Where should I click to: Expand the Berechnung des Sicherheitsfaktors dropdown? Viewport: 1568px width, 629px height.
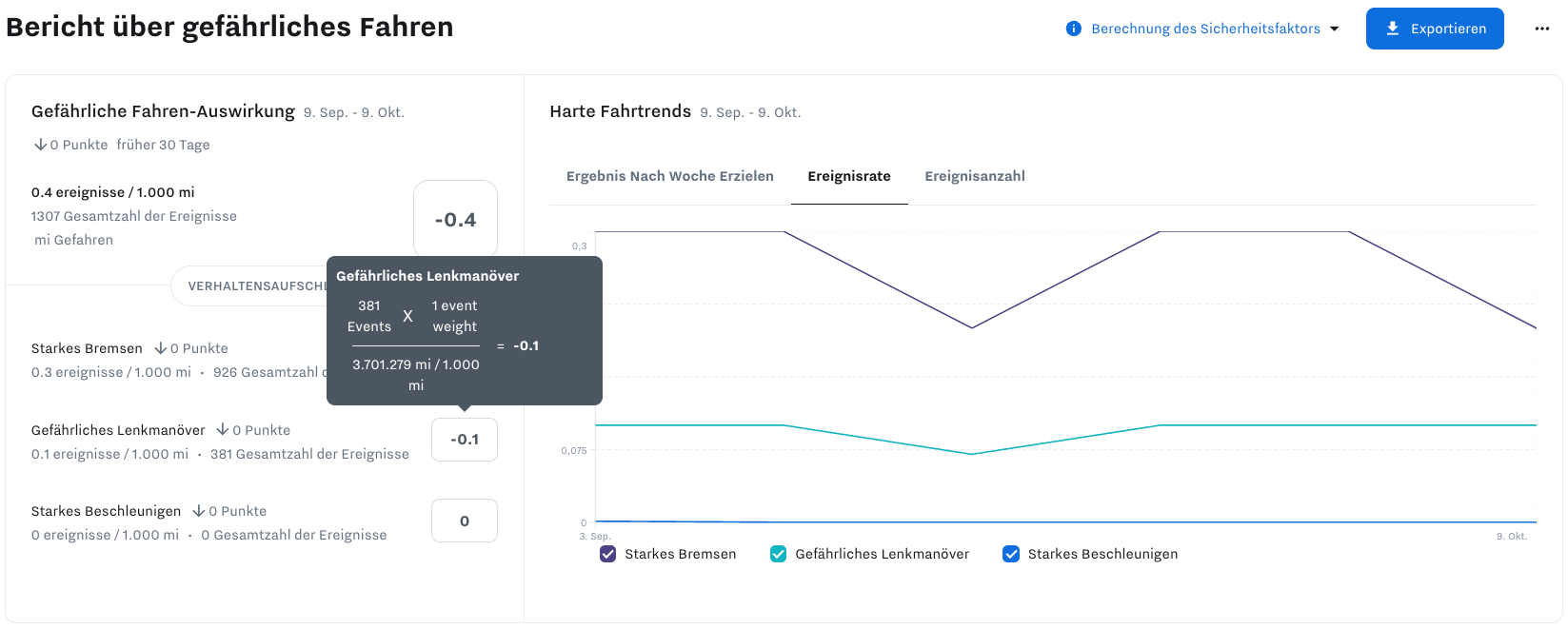(x=1204, y=29)
